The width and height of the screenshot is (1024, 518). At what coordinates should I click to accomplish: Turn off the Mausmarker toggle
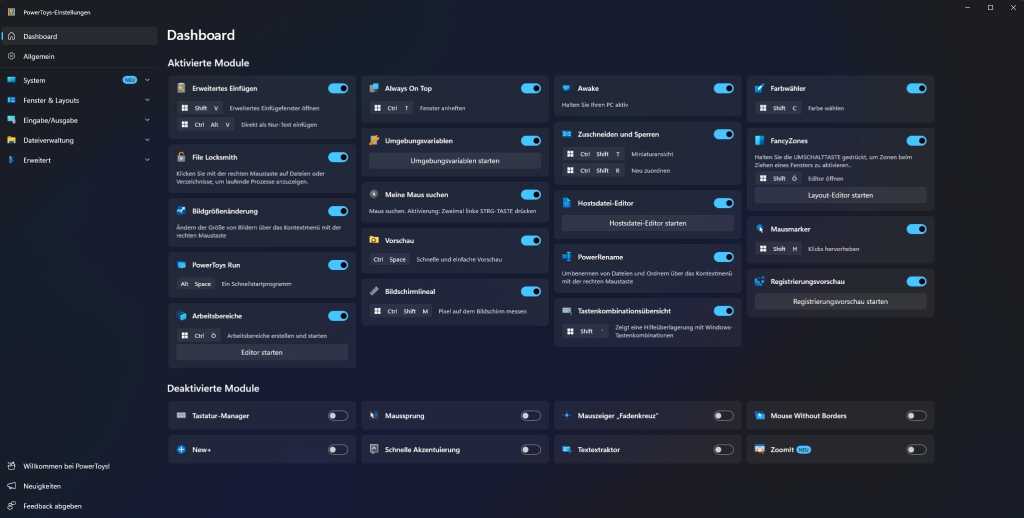click(x=916, y=229)
